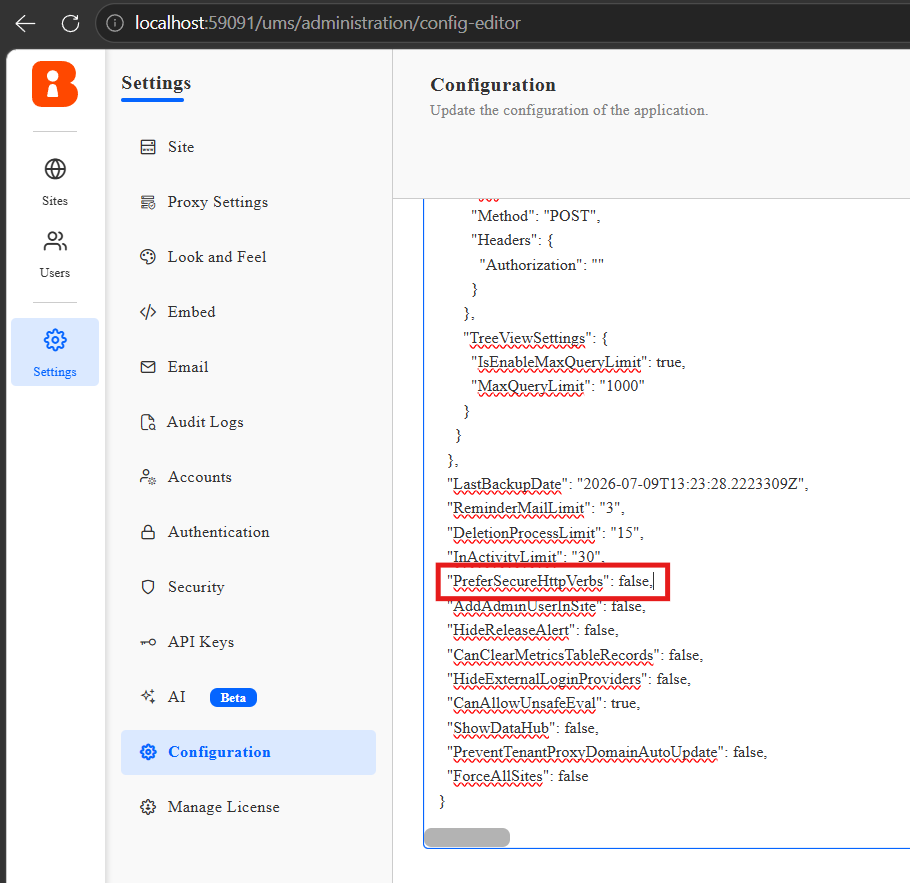Open Accounts settings
The height and width of the screenshot is (883, 910).
point(200,477)
